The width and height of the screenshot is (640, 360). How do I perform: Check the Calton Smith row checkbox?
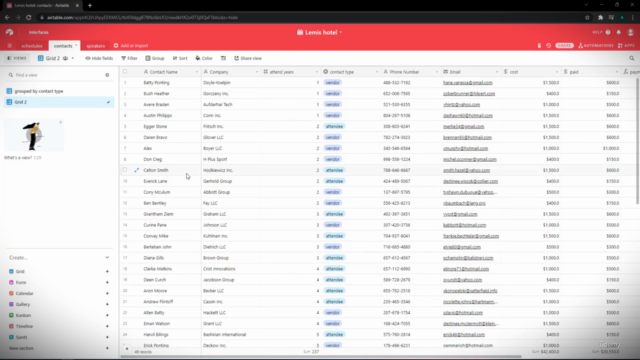tap(125, 170)
